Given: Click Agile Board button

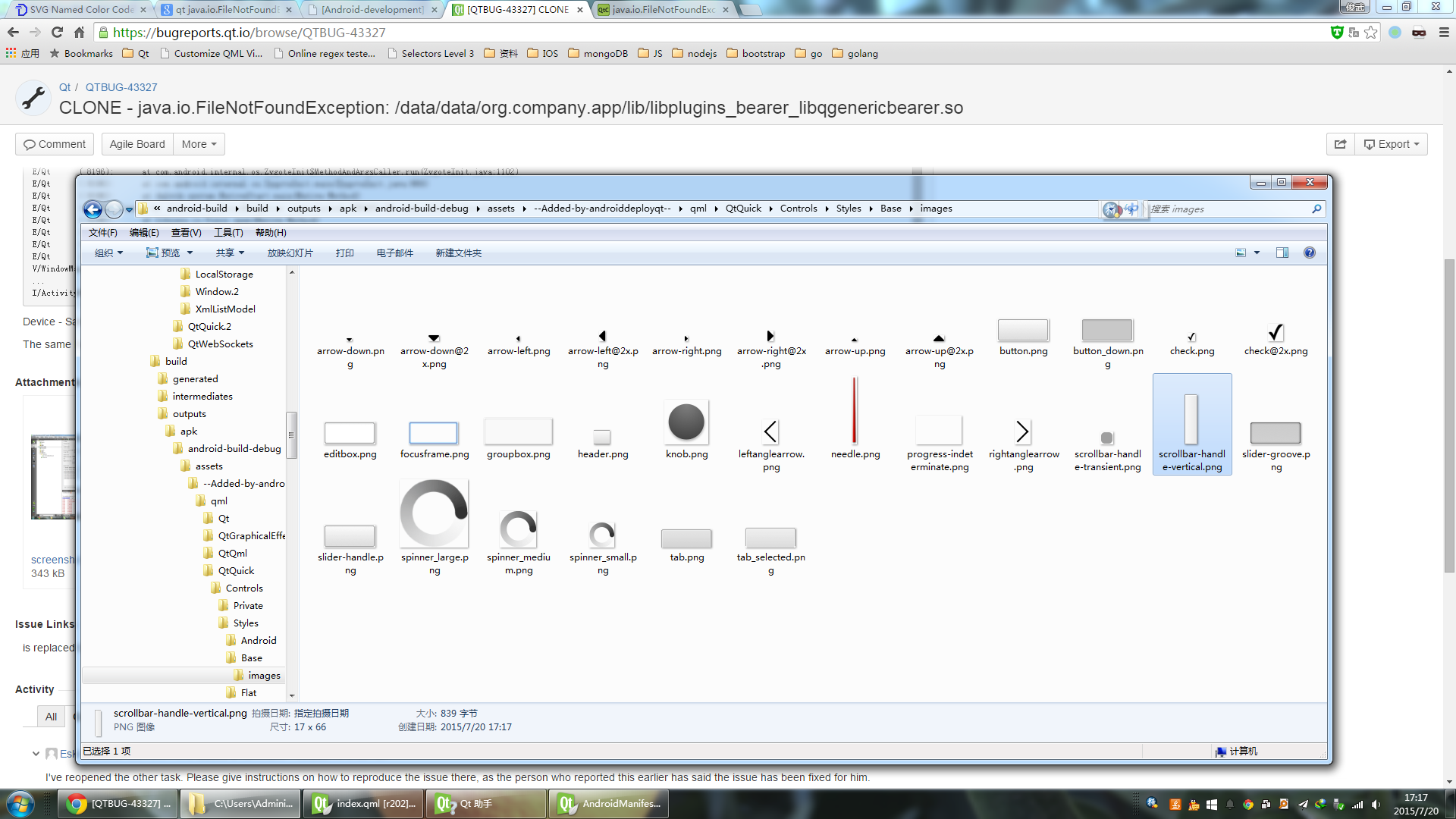Looking at the screenshot, I should [x=137, y=144].
